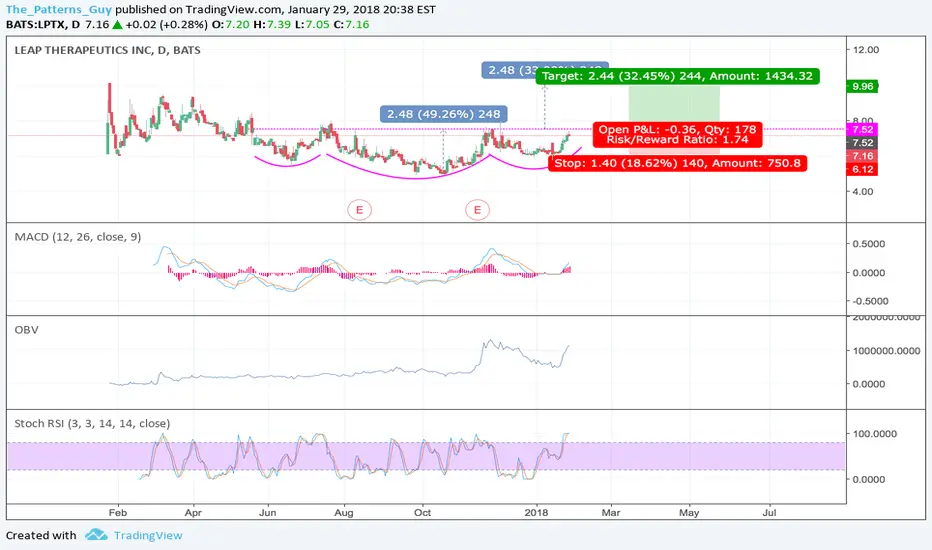The image size is (932, 550).
Task: Select the red Stop 1.40 (18.62%) label
Action: pyautogui.click(x=677, y=163)
